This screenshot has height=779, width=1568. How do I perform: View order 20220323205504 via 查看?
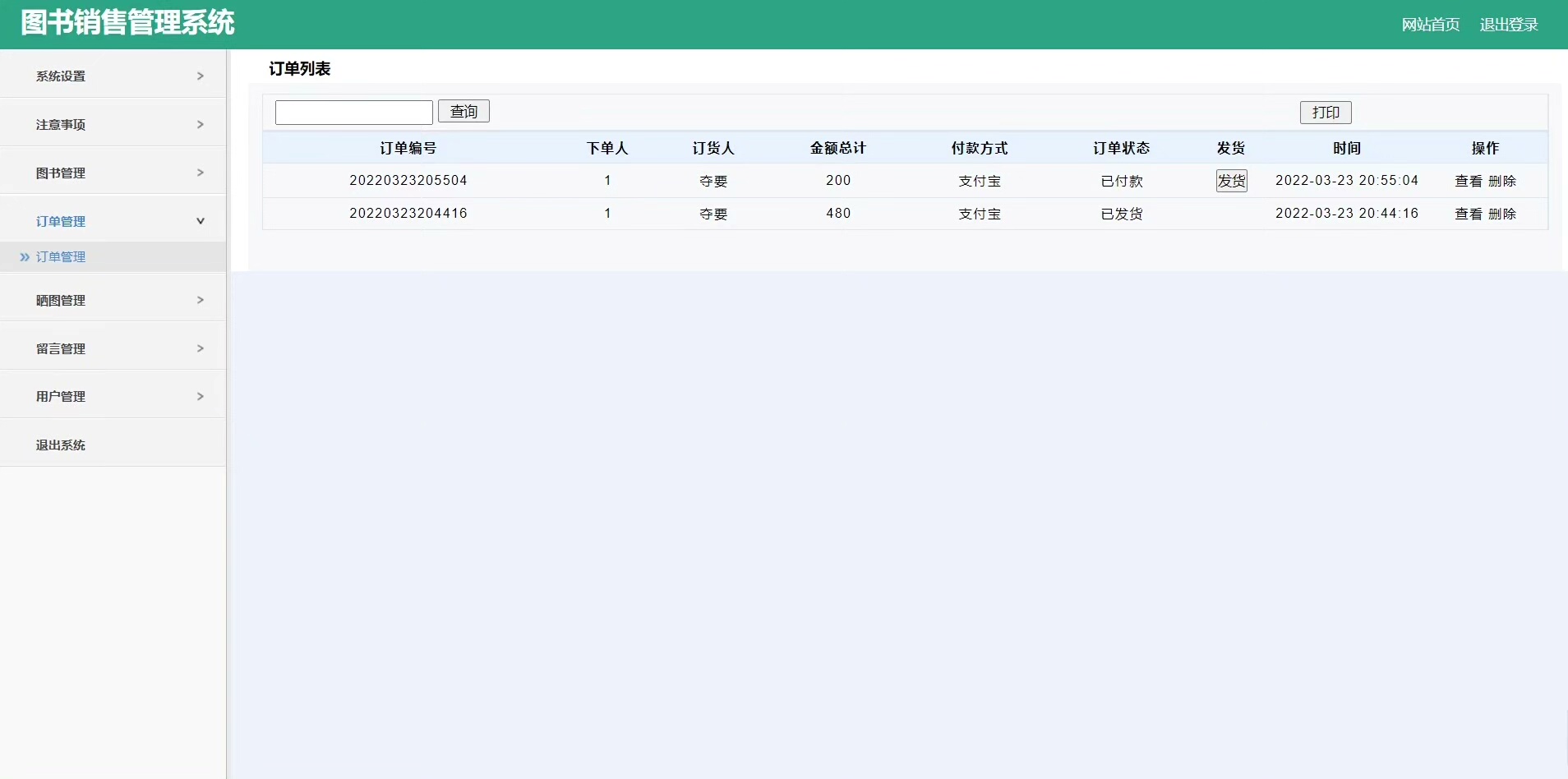click(x=1469, y=181)
